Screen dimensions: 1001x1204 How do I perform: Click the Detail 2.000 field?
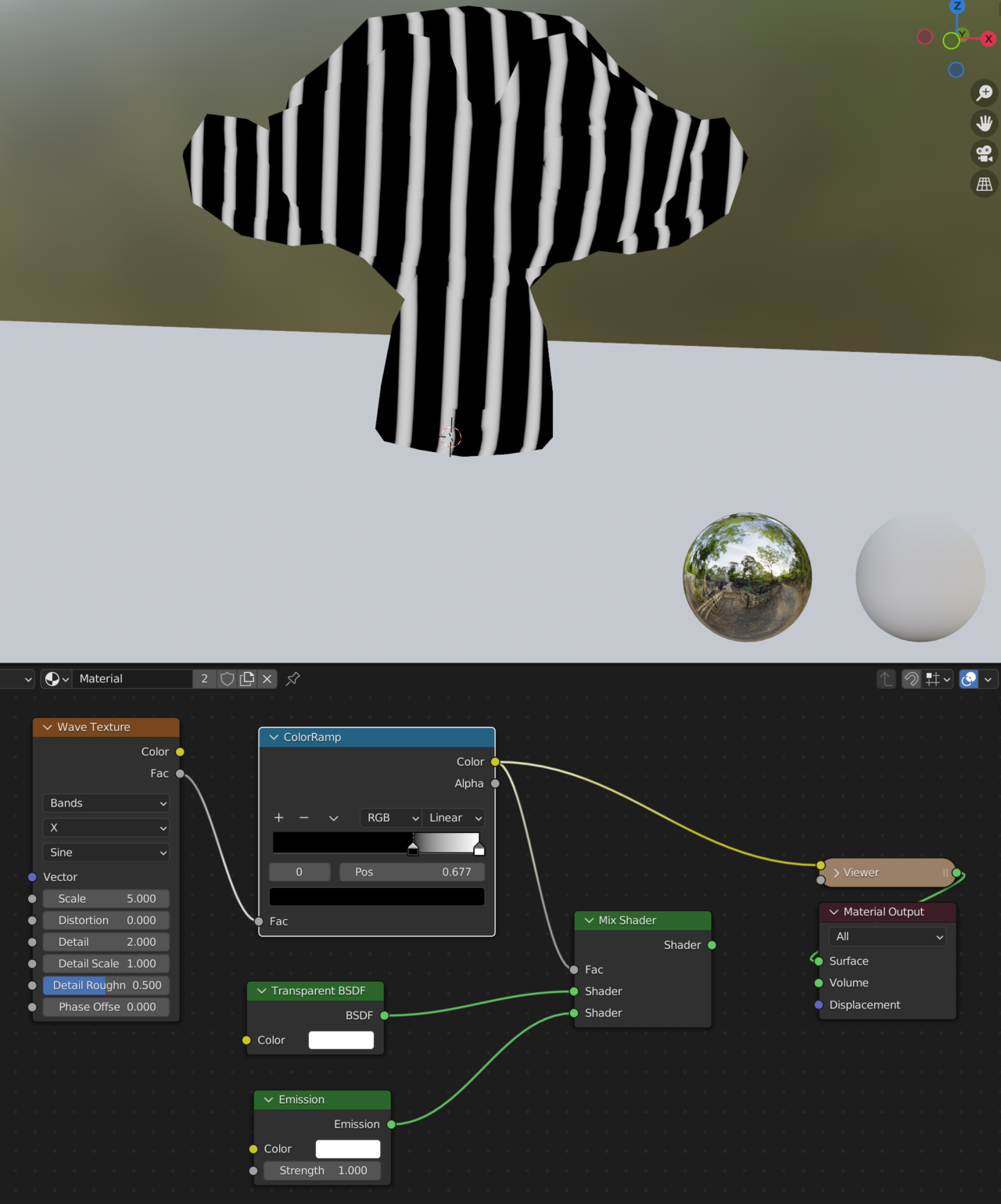(x=106, y=942)
